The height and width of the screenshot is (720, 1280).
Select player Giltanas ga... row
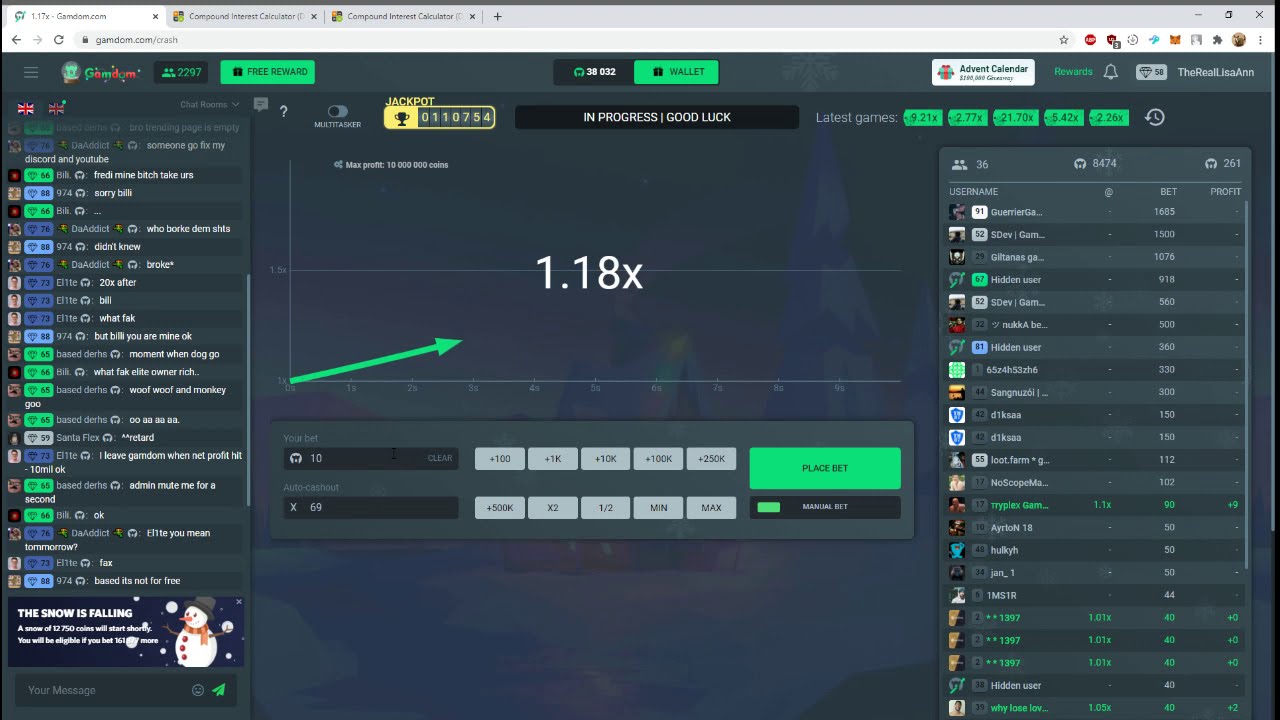1095,257
